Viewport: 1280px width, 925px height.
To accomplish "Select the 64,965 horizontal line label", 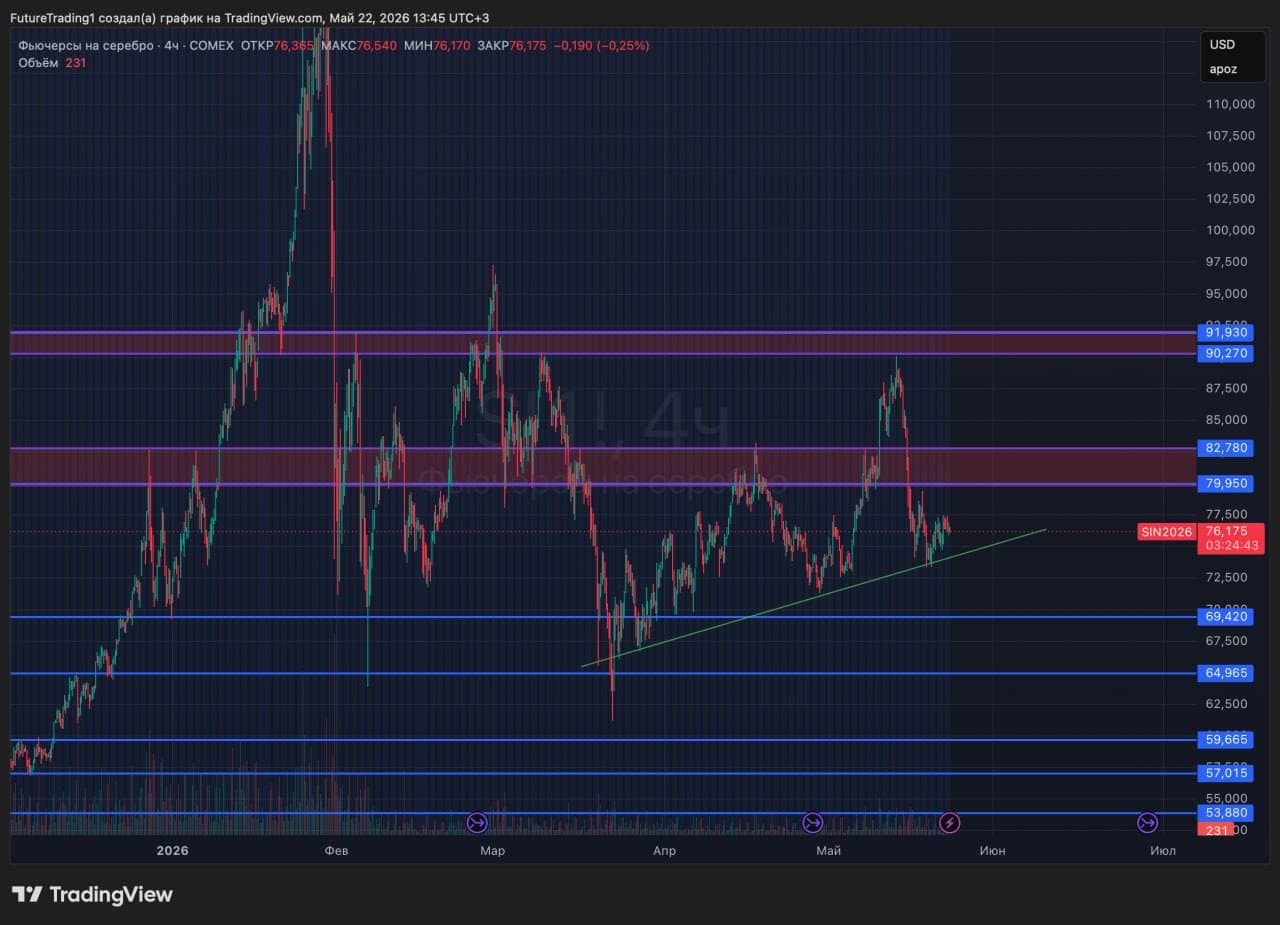I will coord(1226,673).
